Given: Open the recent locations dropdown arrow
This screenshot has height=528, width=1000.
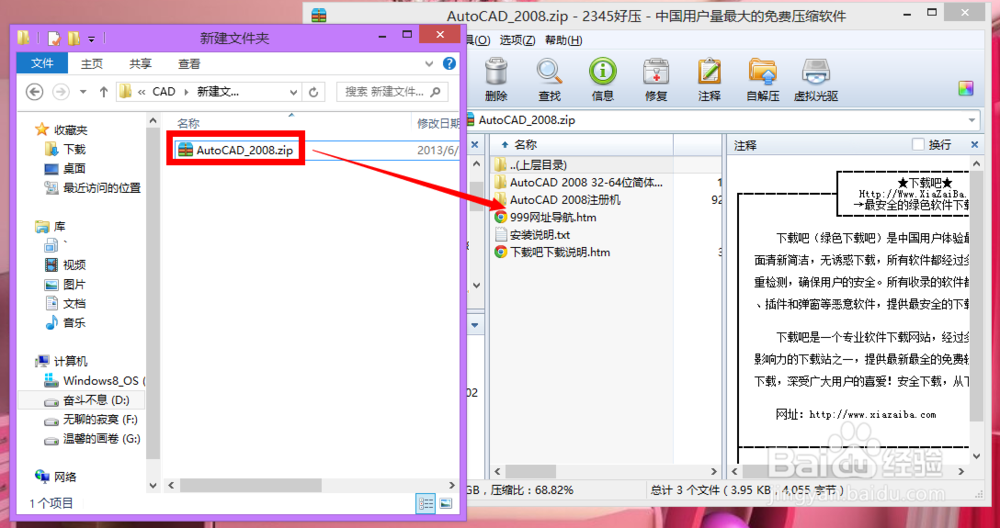Looking at the screenshot, I should tap(83, 92).
